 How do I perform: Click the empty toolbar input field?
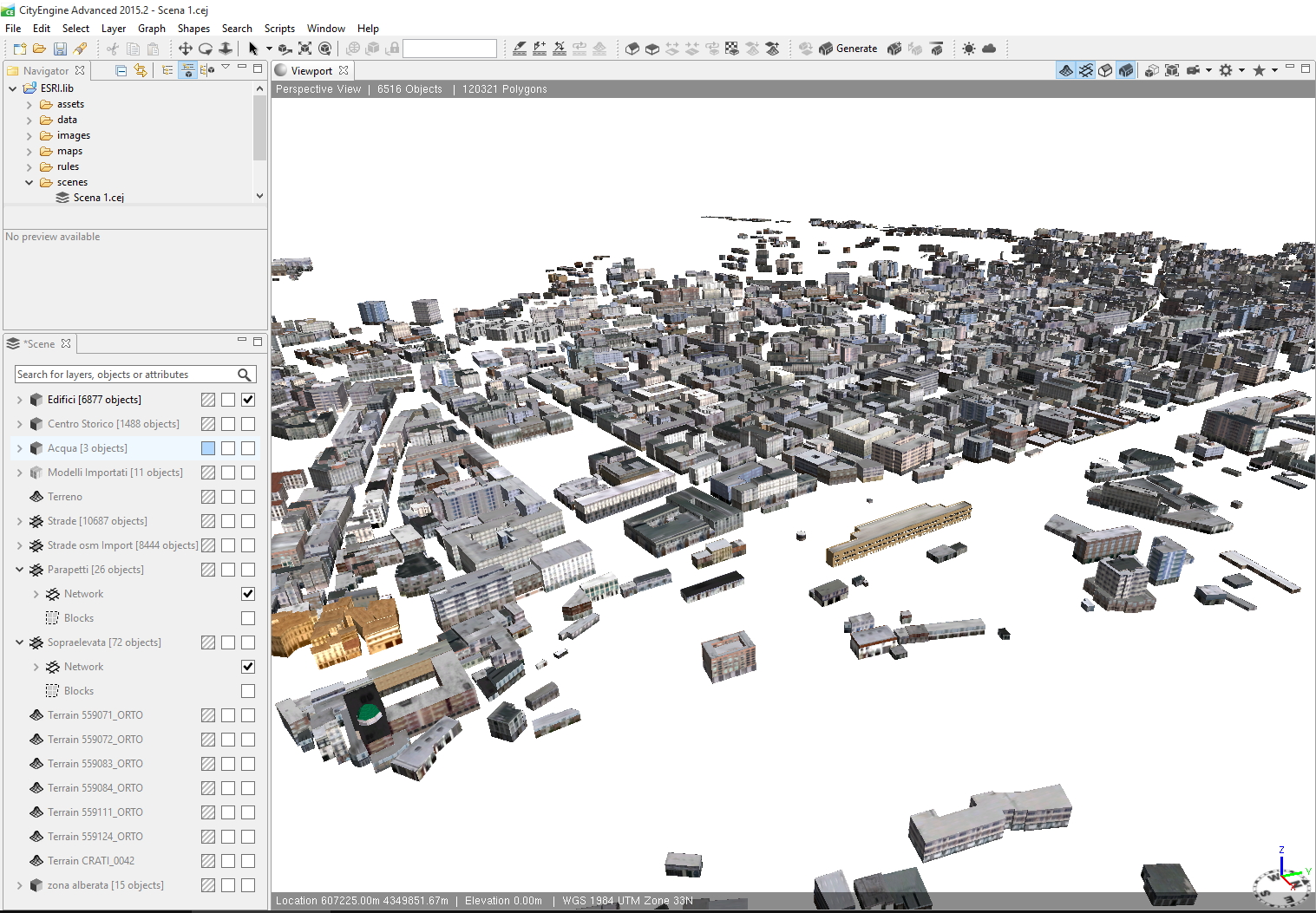[449, 49]
